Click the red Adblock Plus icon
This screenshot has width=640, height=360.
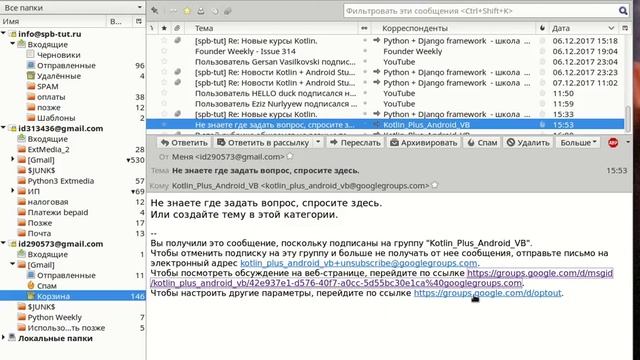(x=613, y=143)
